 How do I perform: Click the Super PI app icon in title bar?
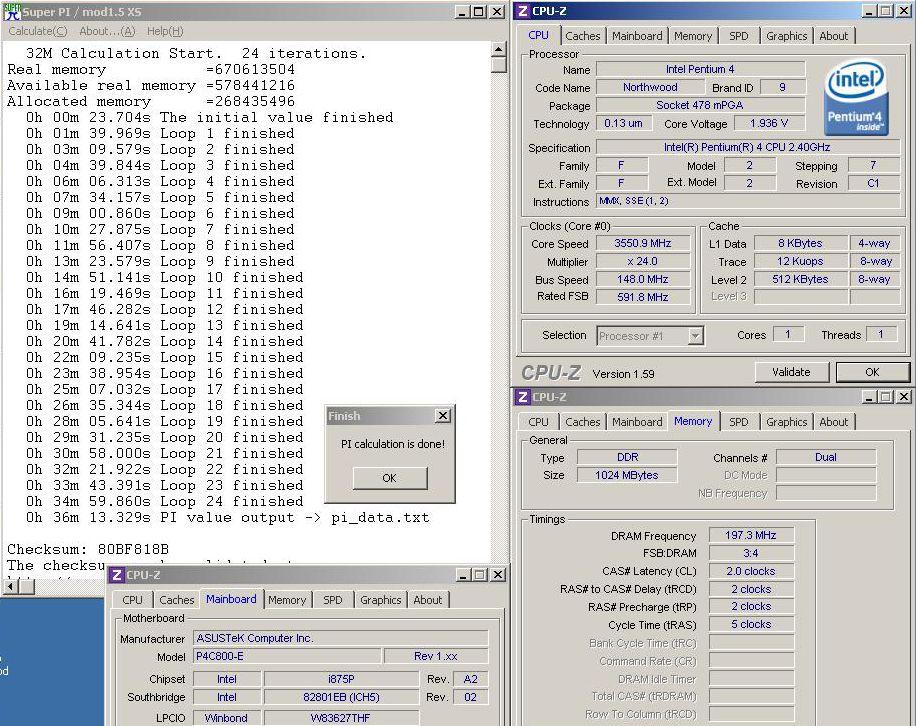click(x=12, y=12)
